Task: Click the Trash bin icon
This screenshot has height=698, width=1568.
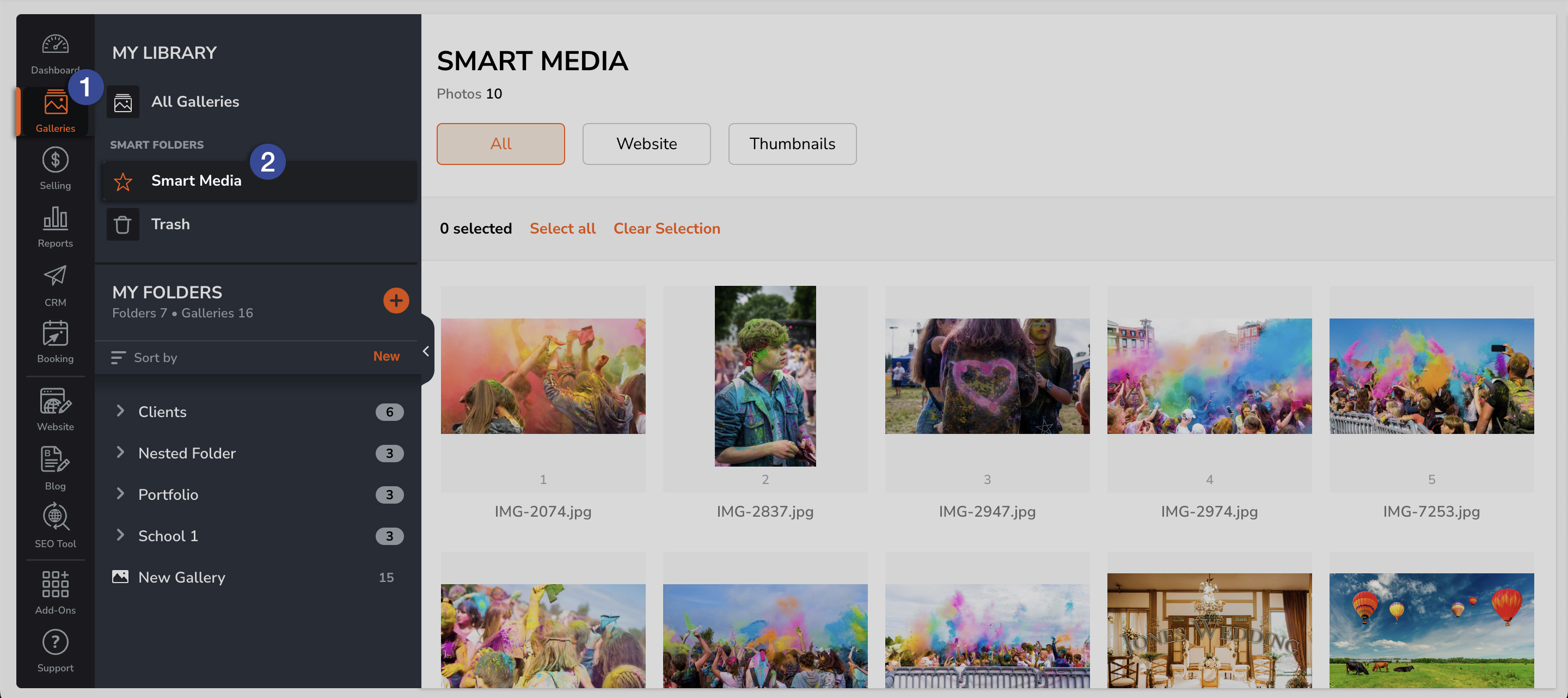Action: click(x=123, y=224)
